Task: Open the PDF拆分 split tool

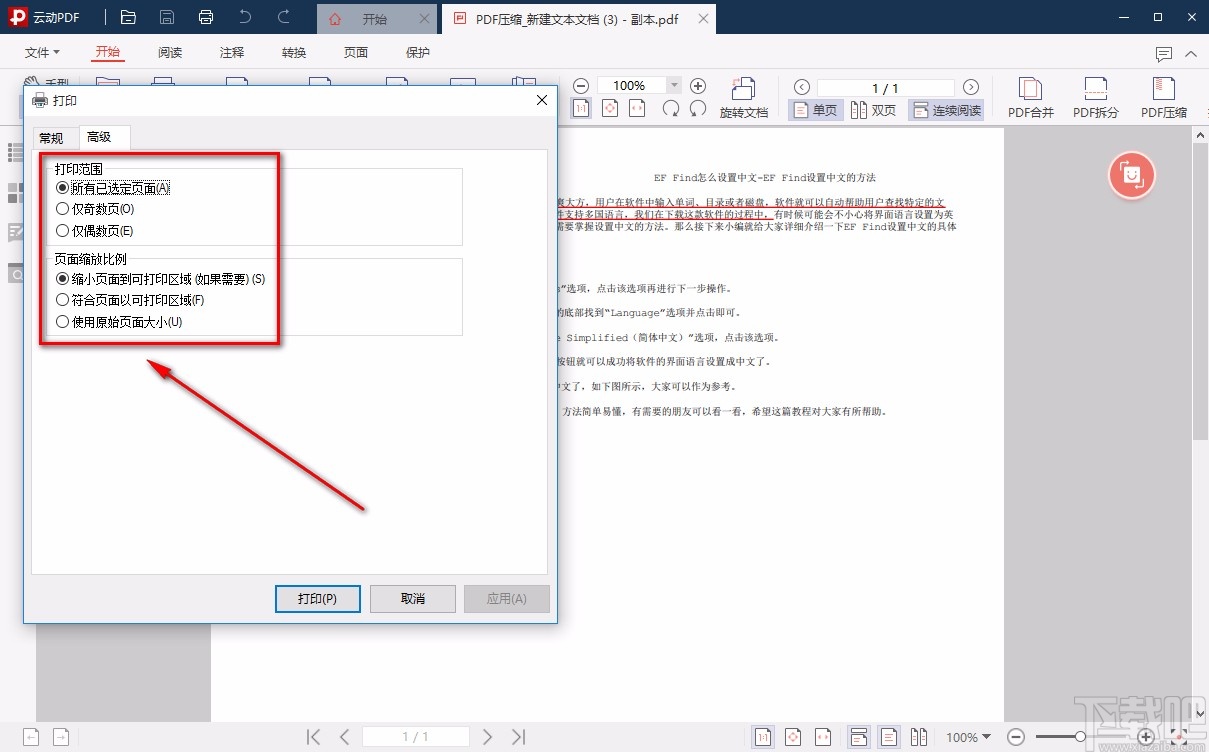Action: [1096, 98]
